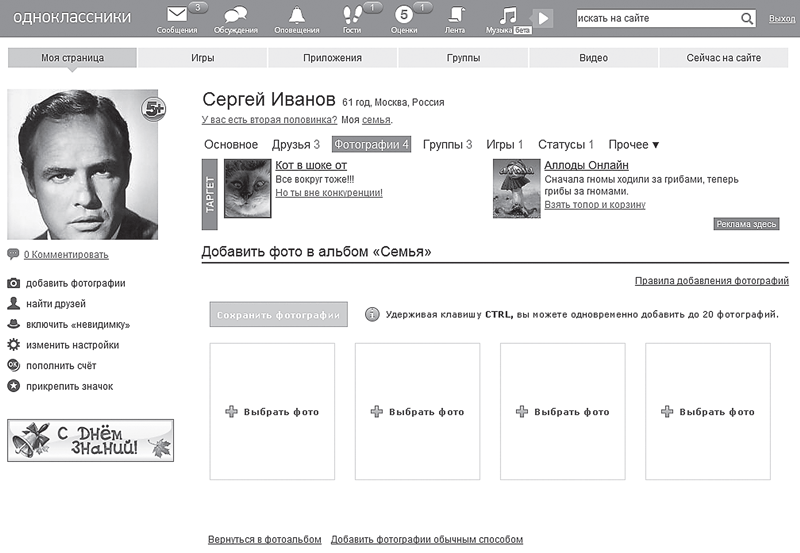The image size is (800, 553).
Task: Open Правила добавления фотографий link
Action: 711,282
